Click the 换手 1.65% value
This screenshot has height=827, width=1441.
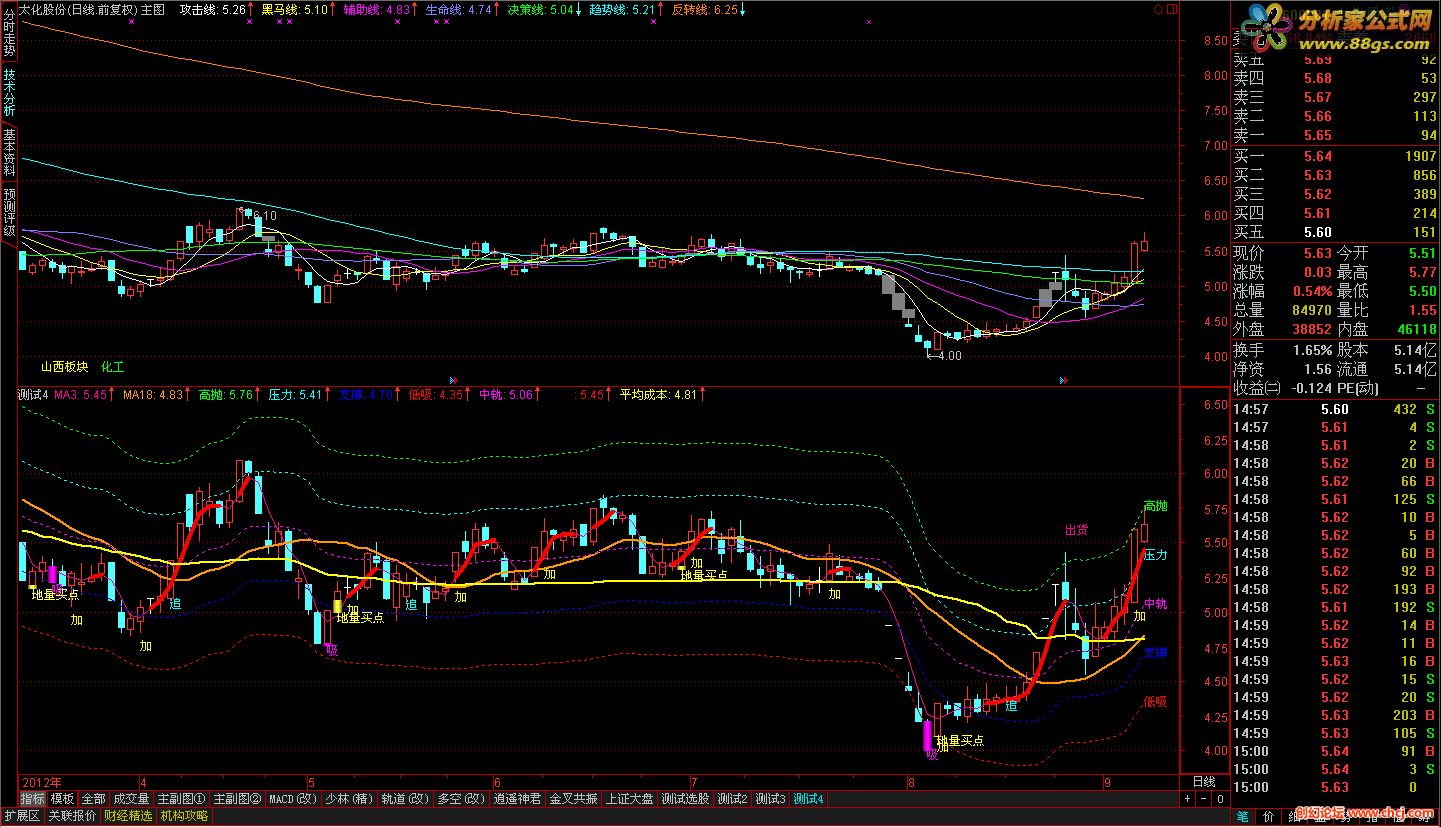click(1311, 350)
